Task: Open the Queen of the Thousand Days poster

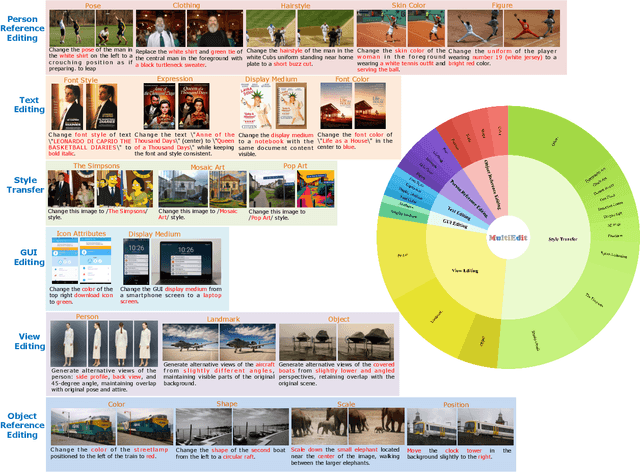Action: (x=194, y=106)
